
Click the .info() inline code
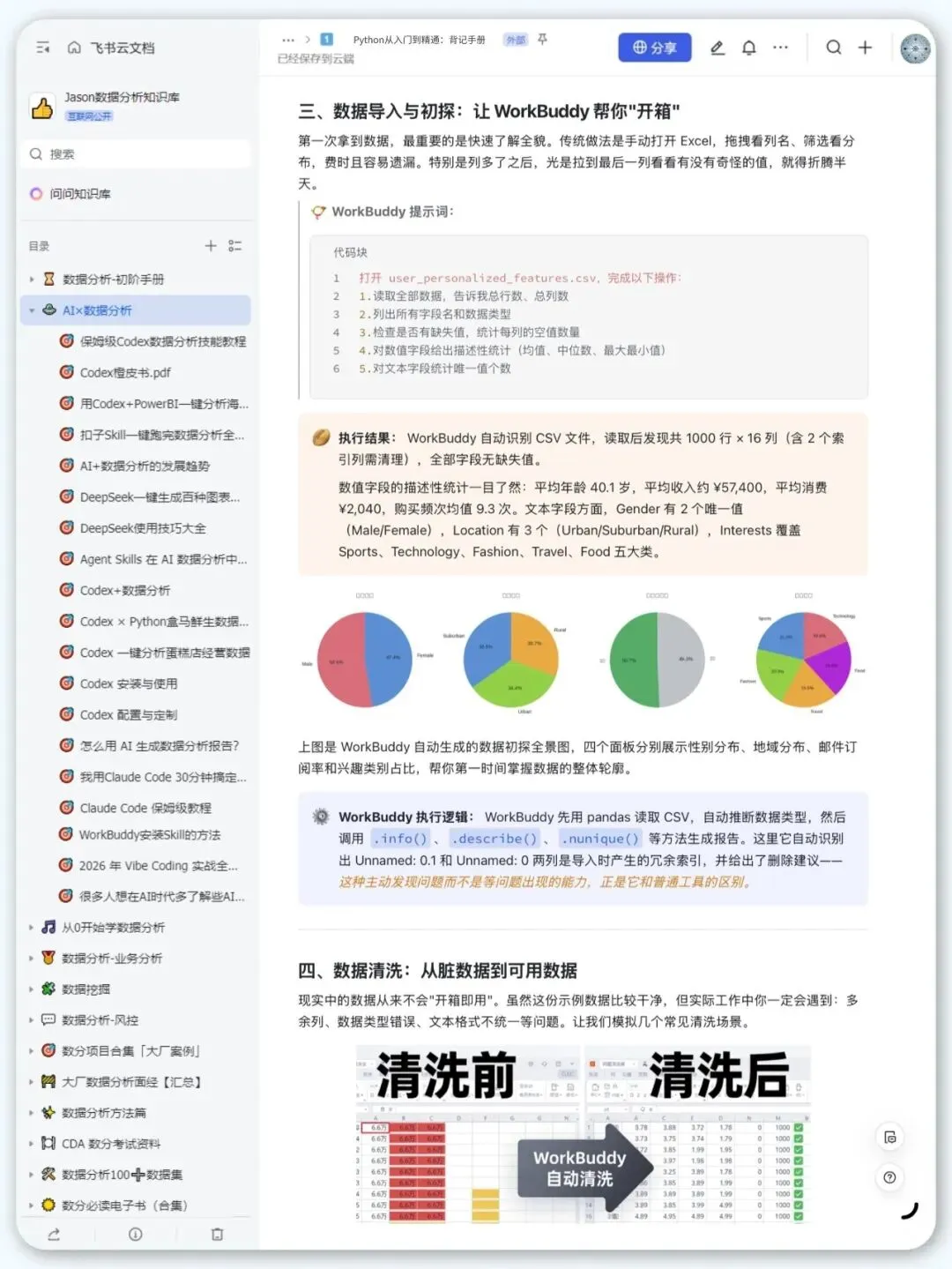pyautogui.click(x=401, y=839)
